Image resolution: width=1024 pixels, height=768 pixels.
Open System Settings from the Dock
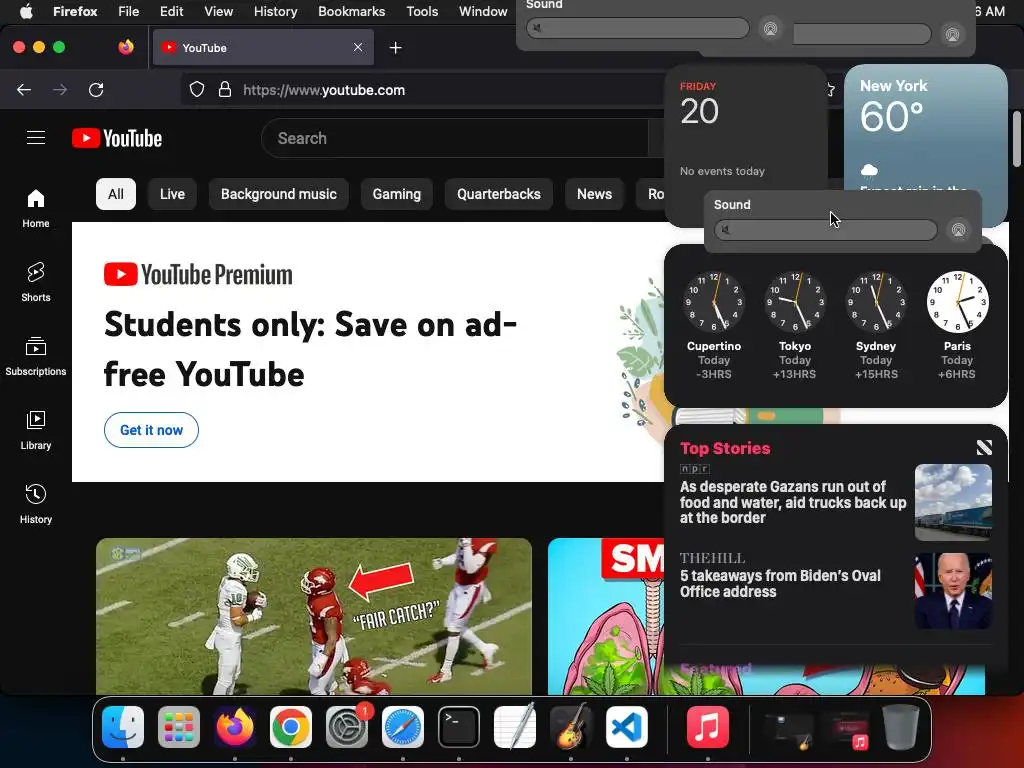click(x=347, y=726)
